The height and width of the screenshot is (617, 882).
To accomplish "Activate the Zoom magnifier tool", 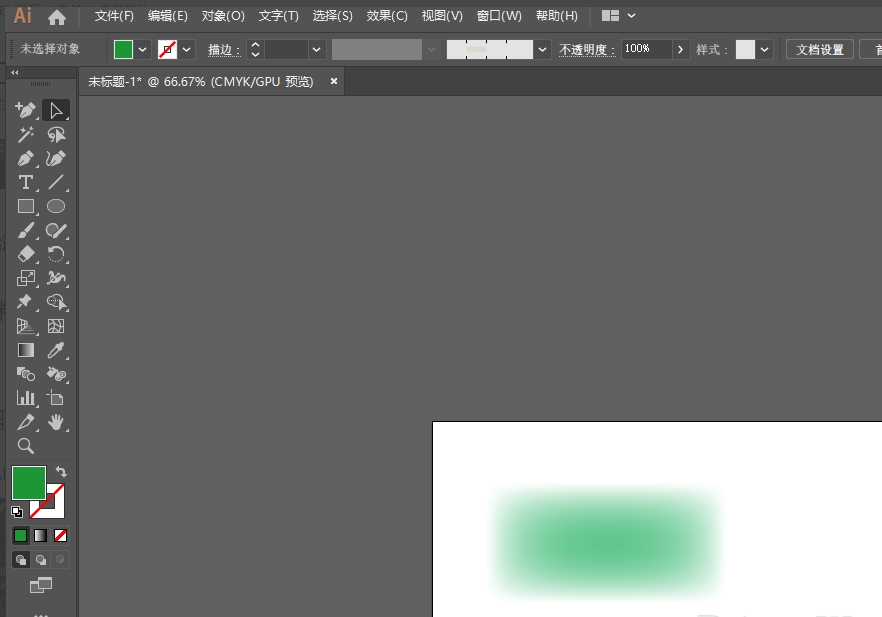I will coord(26,446).
